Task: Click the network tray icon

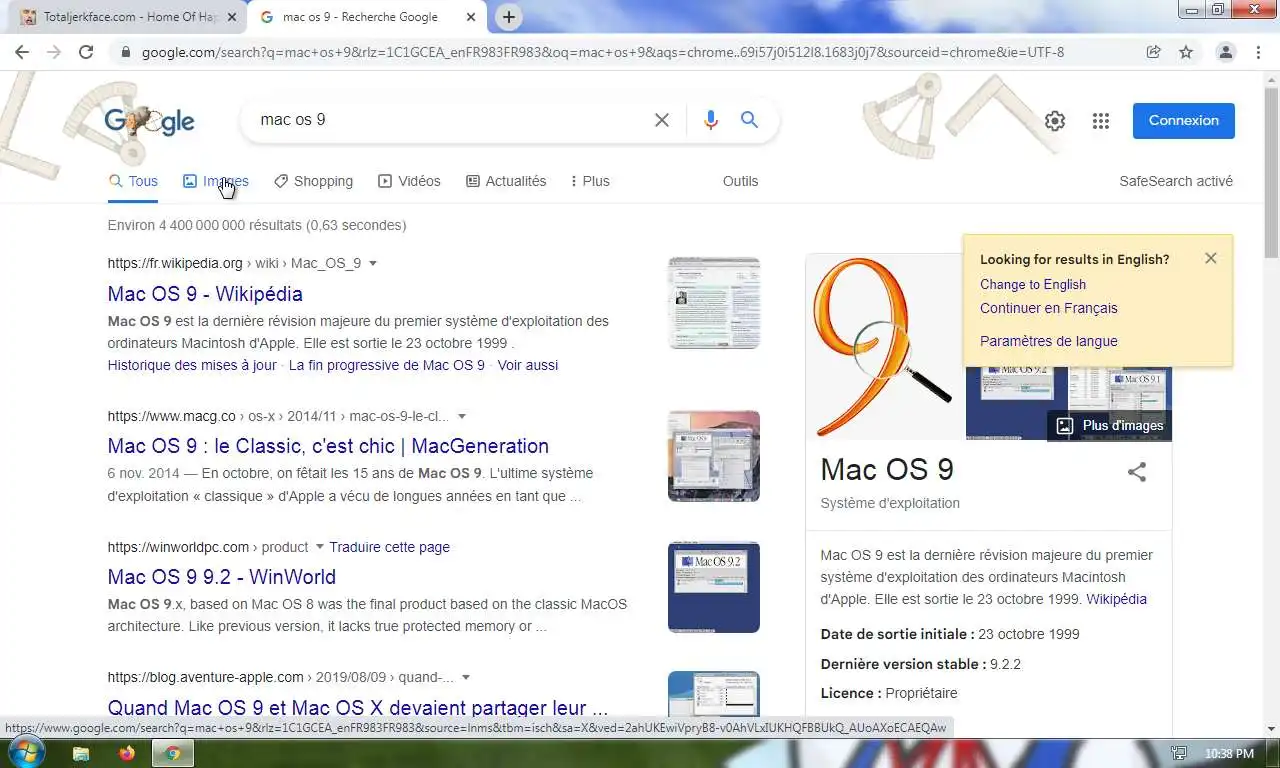Action: pyautogui.click(x=1179, y=753)
